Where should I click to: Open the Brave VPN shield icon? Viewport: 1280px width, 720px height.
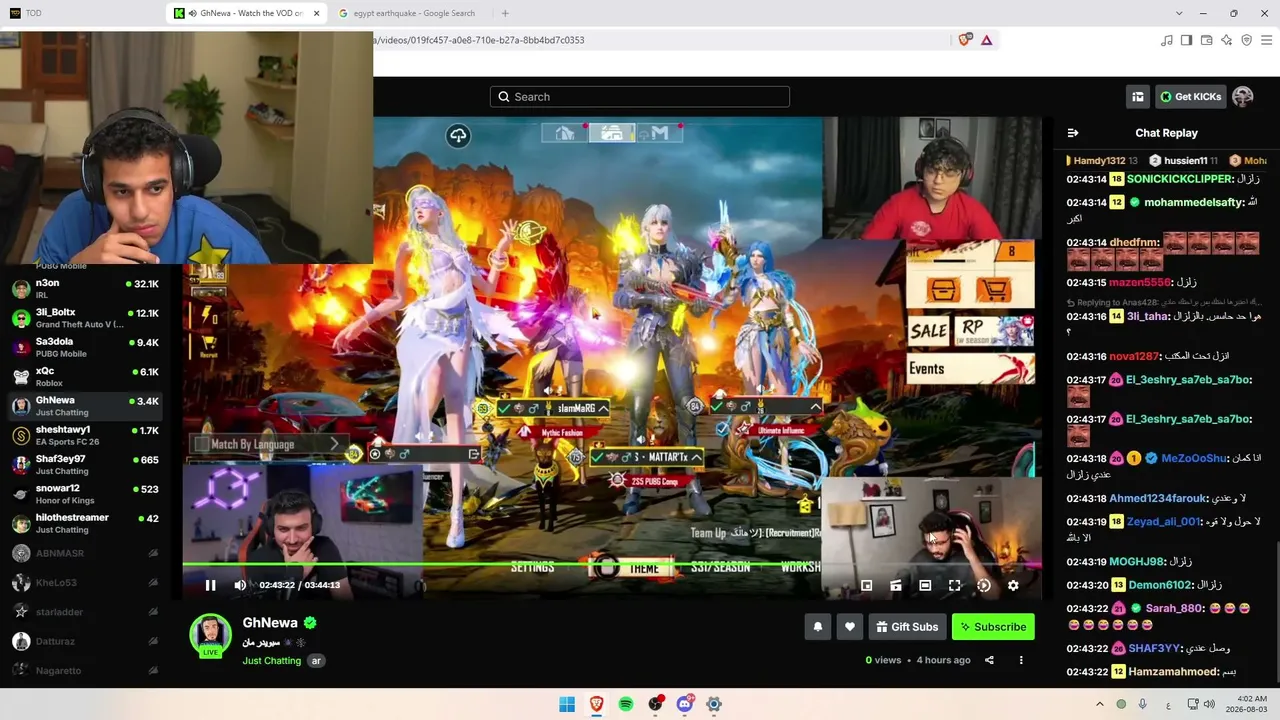(x=1246, y=40)
